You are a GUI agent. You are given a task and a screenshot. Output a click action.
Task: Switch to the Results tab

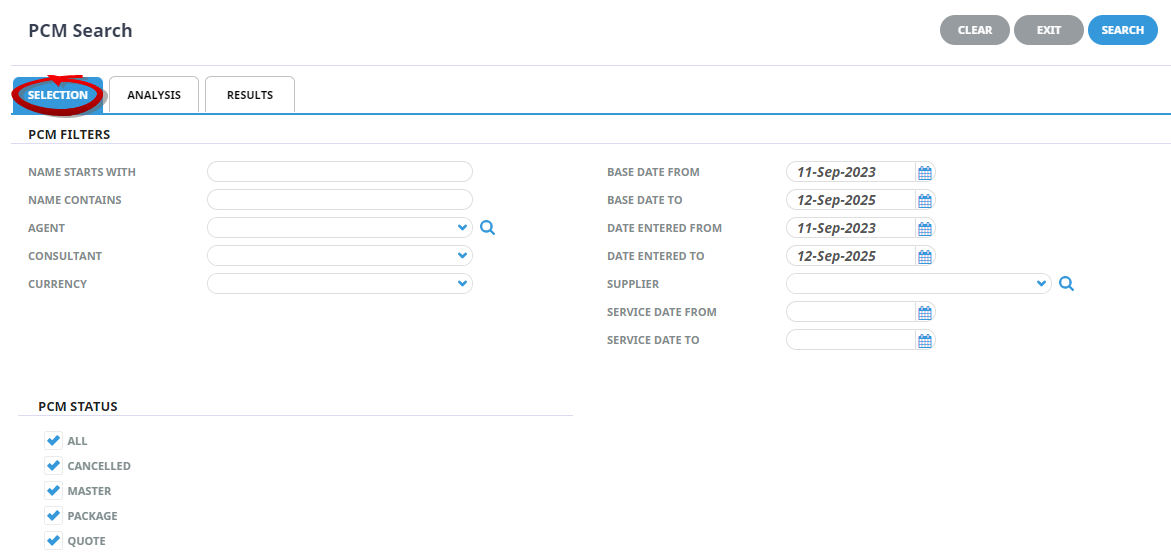(x=249, y=95)
